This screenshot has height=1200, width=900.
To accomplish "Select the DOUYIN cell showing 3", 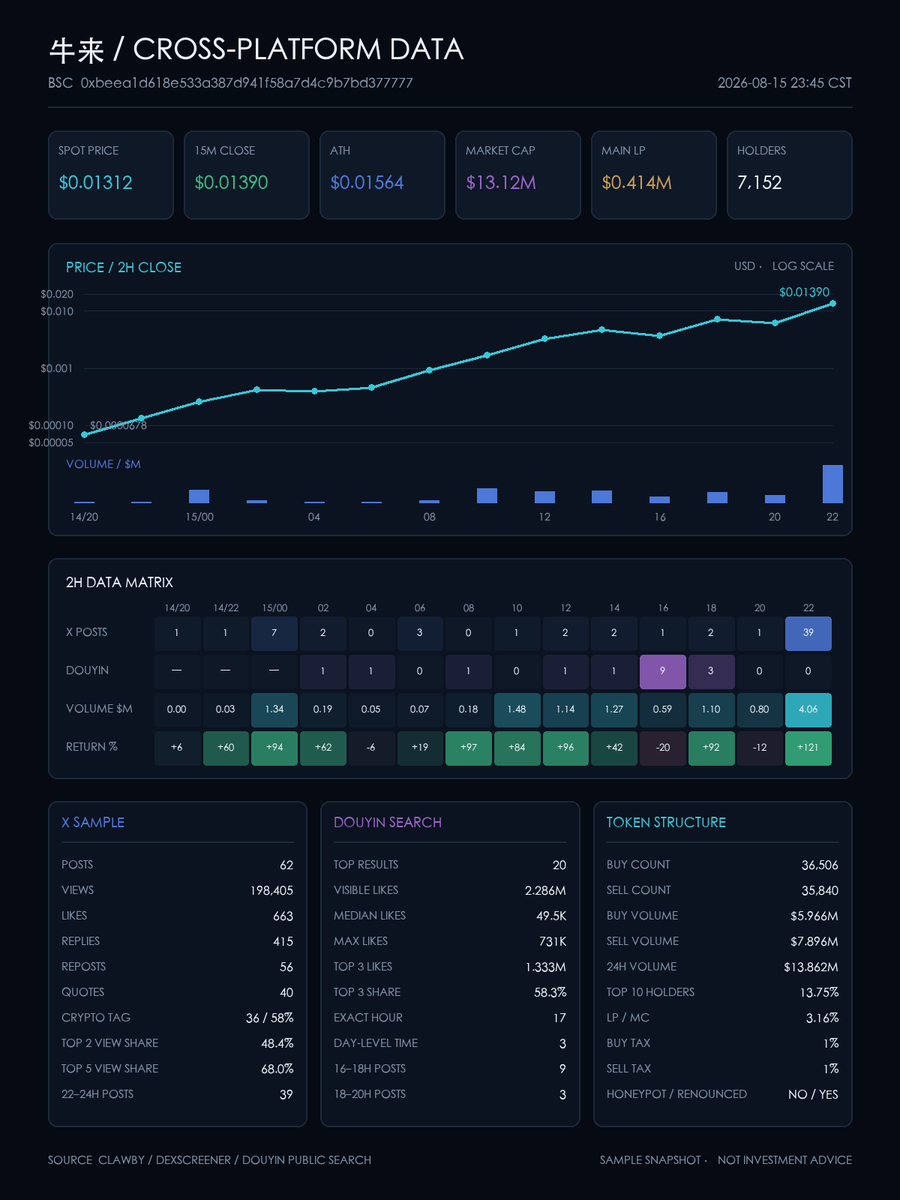I will 711,671.
